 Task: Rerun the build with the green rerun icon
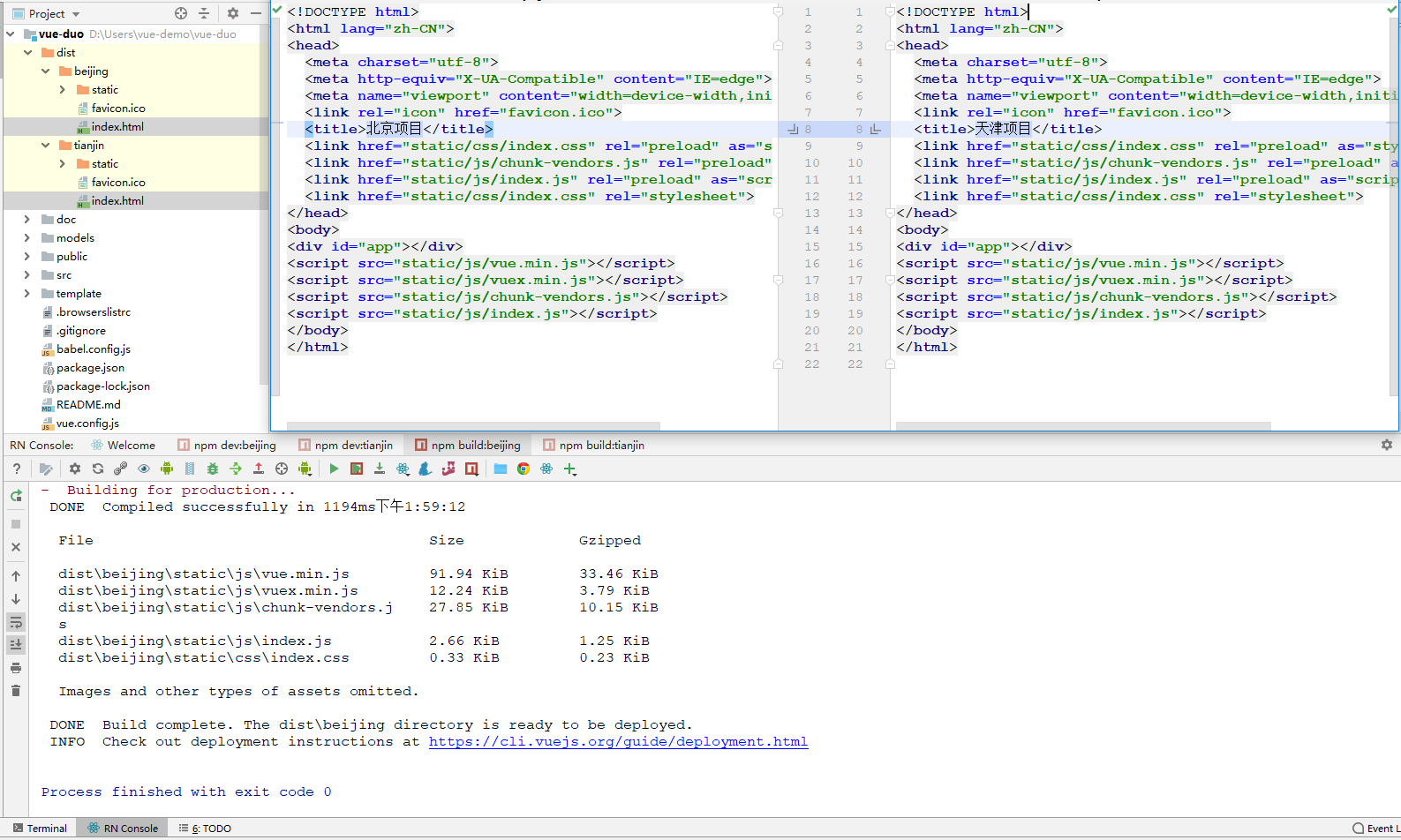pos(16,496)
